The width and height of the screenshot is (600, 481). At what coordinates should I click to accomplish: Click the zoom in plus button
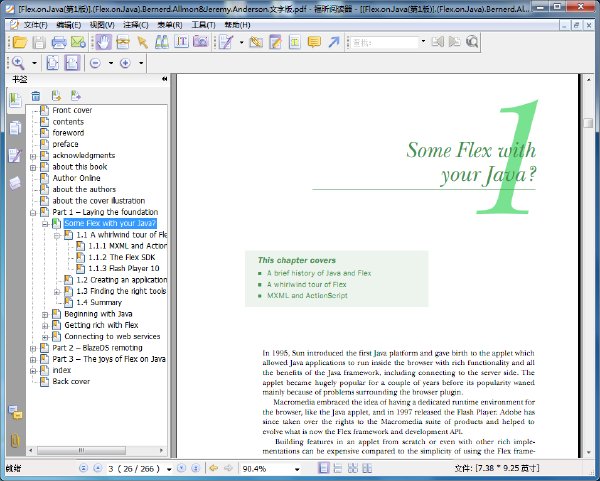point(125,63)
